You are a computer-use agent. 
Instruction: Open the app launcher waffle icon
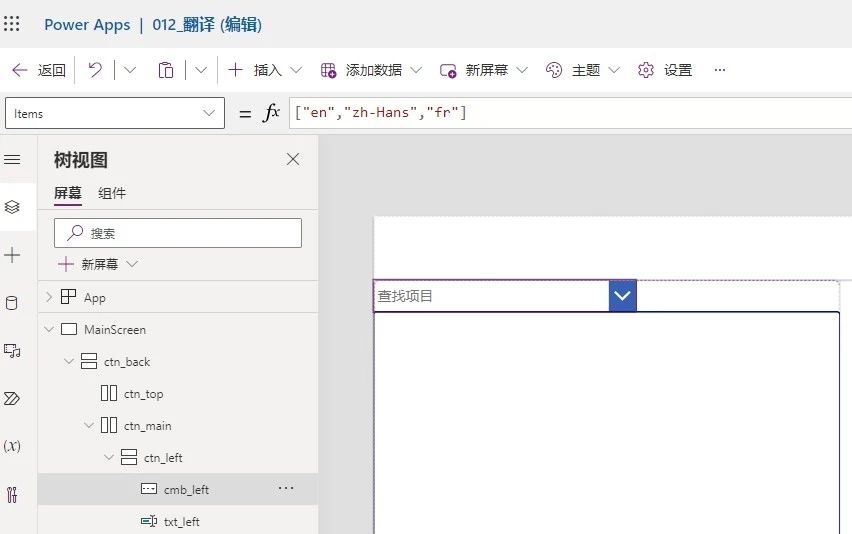(12, 24)
